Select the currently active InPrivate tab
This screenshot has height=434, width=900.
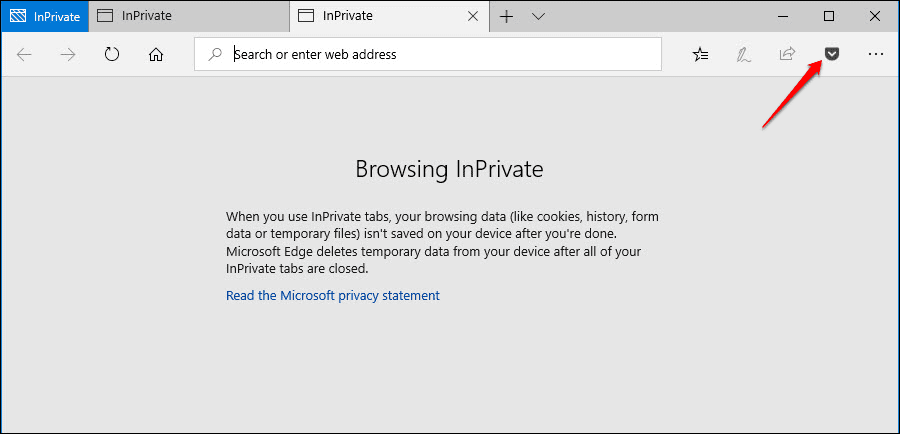pos(389,16)
